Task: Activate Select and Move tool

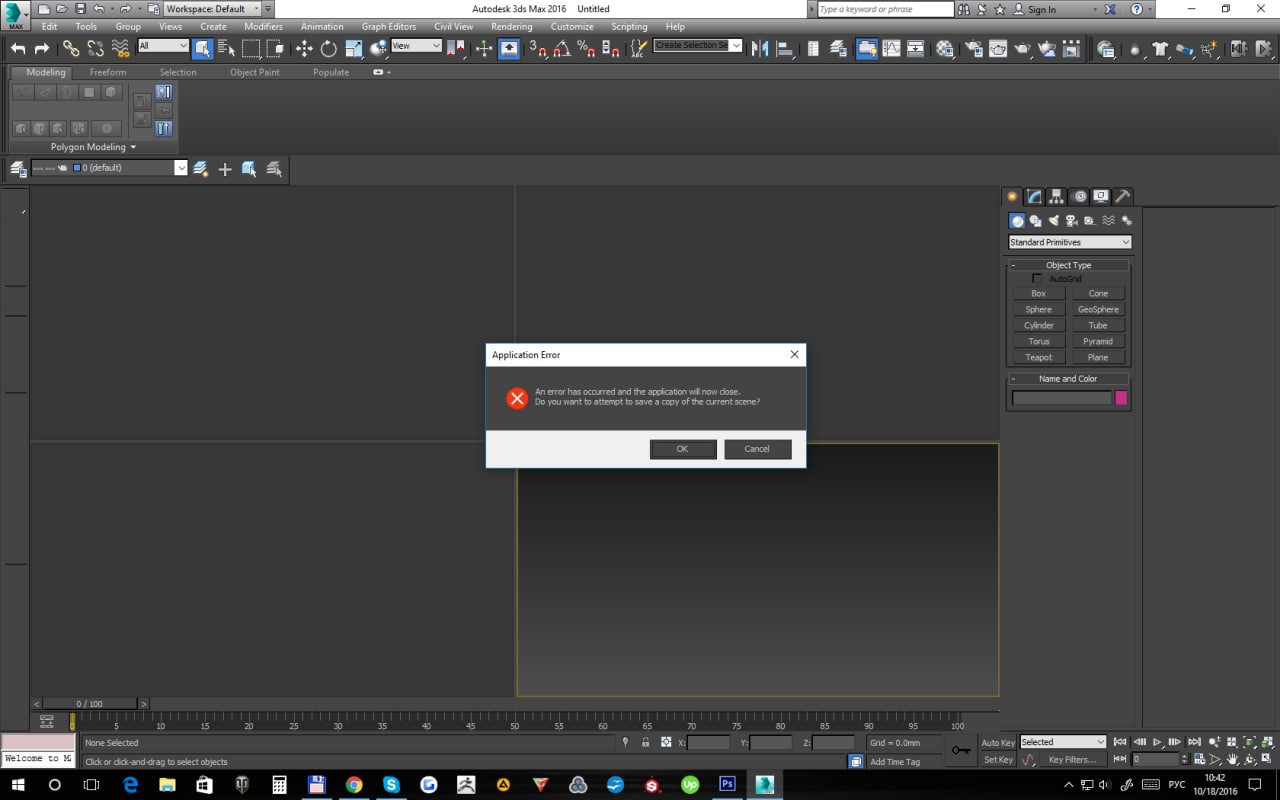Action: point(305,48)
